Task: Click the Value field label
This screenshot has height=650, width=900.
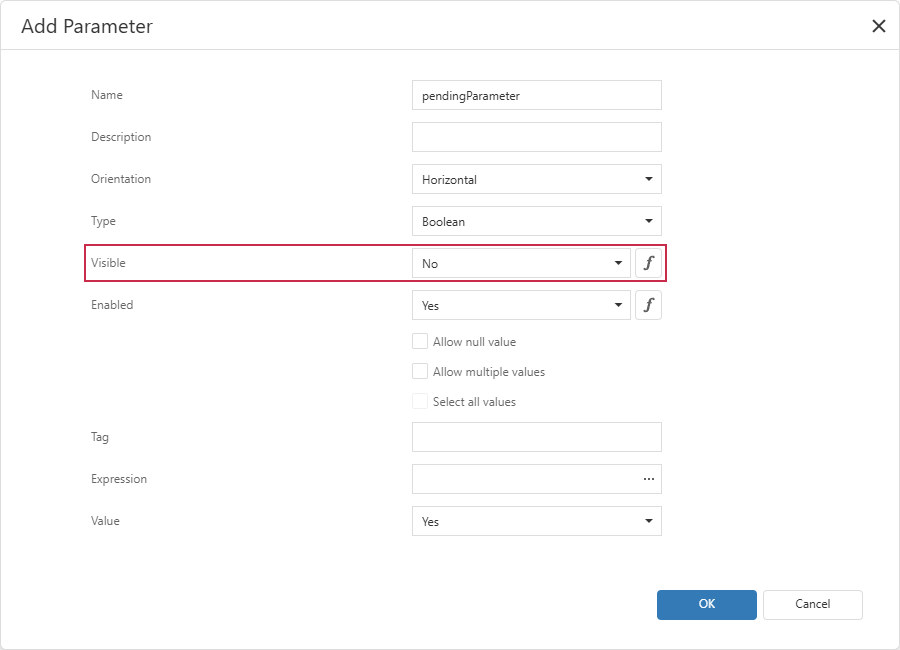Action: (105, 520)
